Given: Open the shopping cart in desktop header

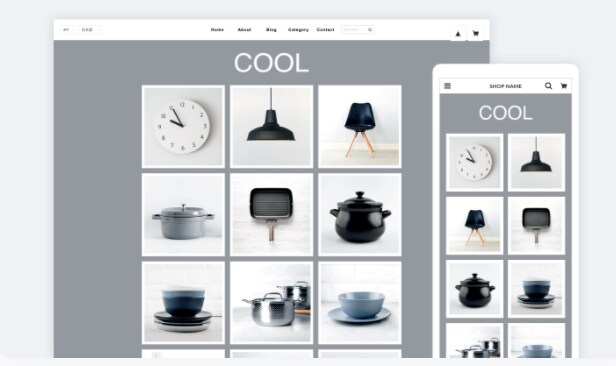Looking at the screenshot, I should pyautogui.click(x=475, y=34).
